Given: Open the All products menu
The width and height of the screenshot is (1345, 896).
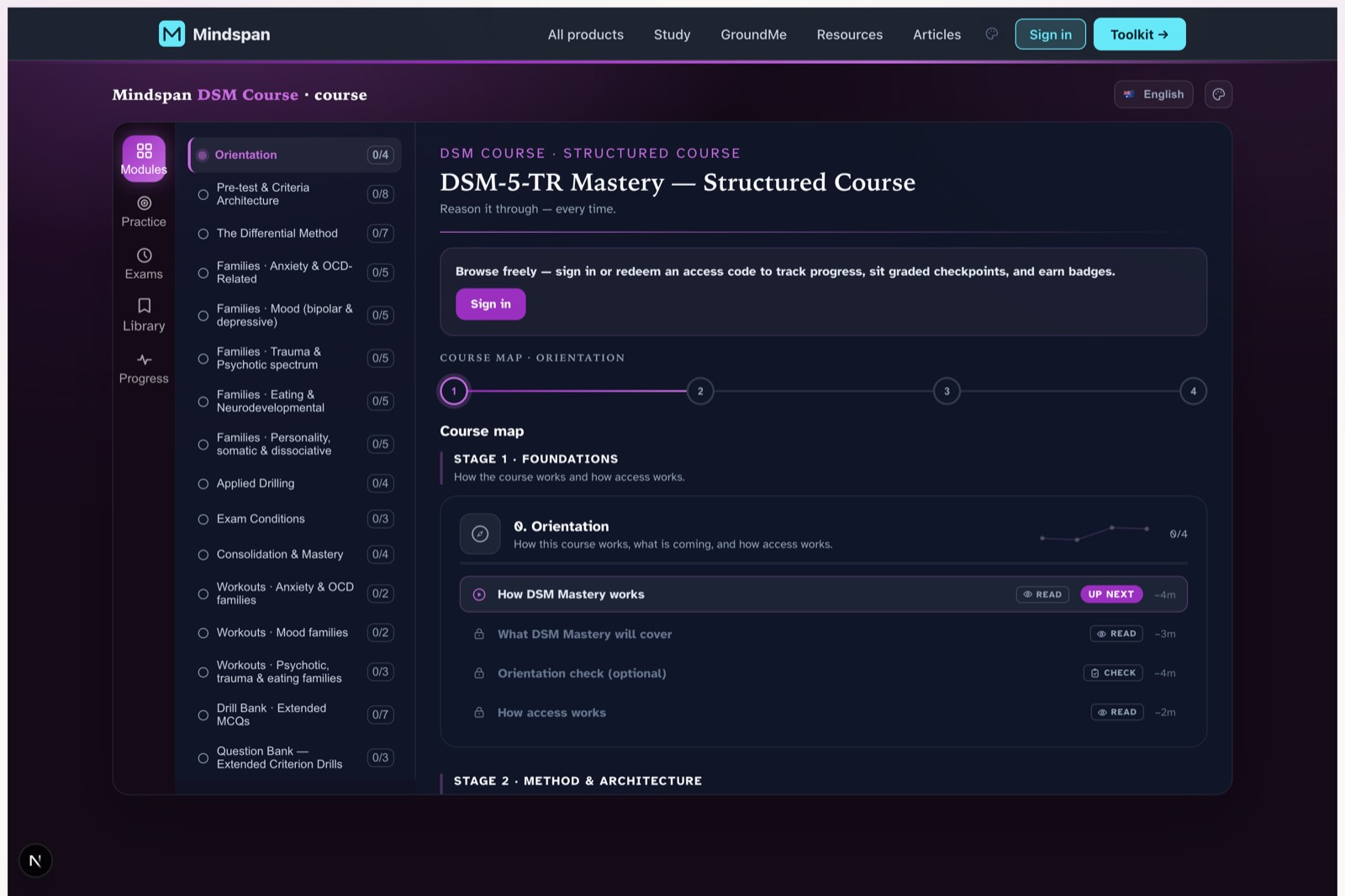Looking at the screenshot, I should (586, 34).
